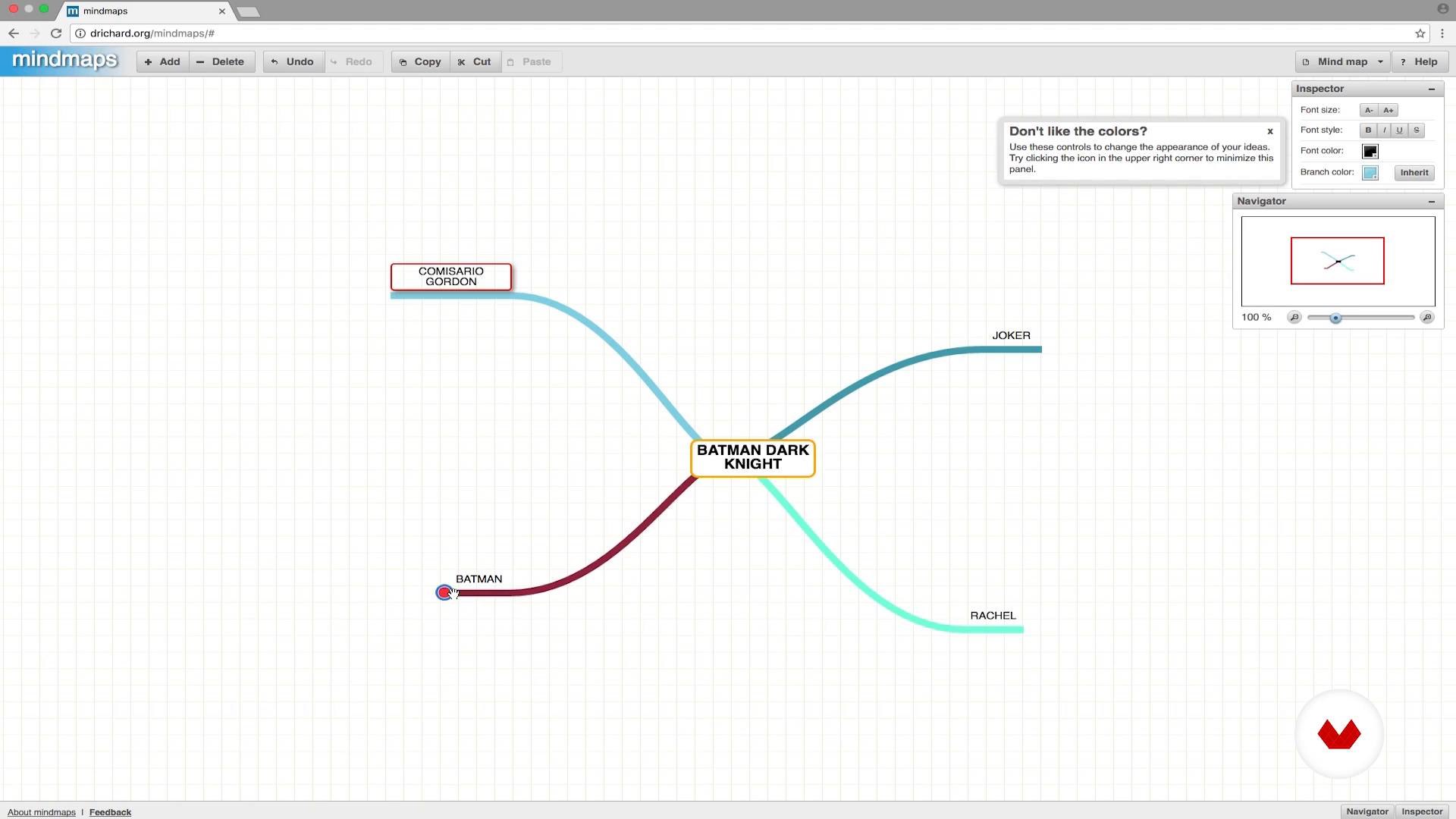
Task: Click the Navigator minimap thumbnail
Action: (1338, 261)
